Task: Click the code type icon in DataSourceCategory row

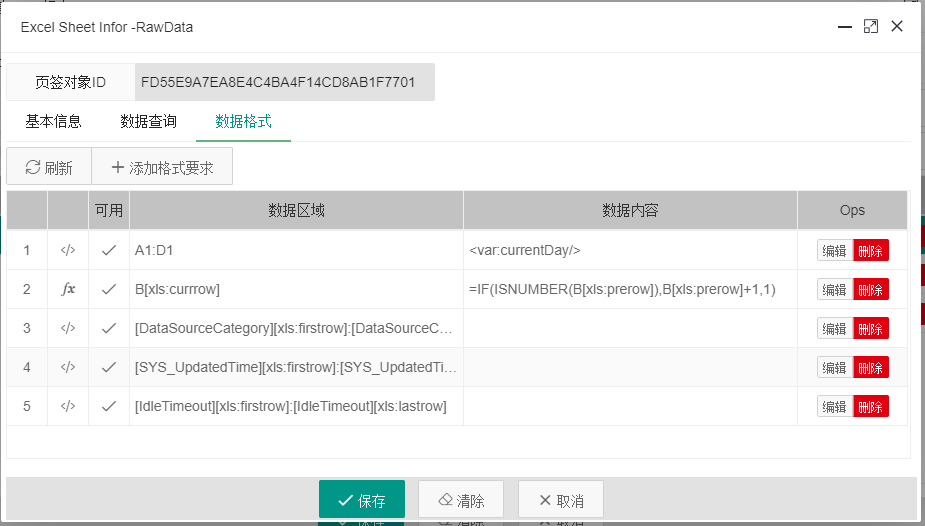Action: pos(68,328)
